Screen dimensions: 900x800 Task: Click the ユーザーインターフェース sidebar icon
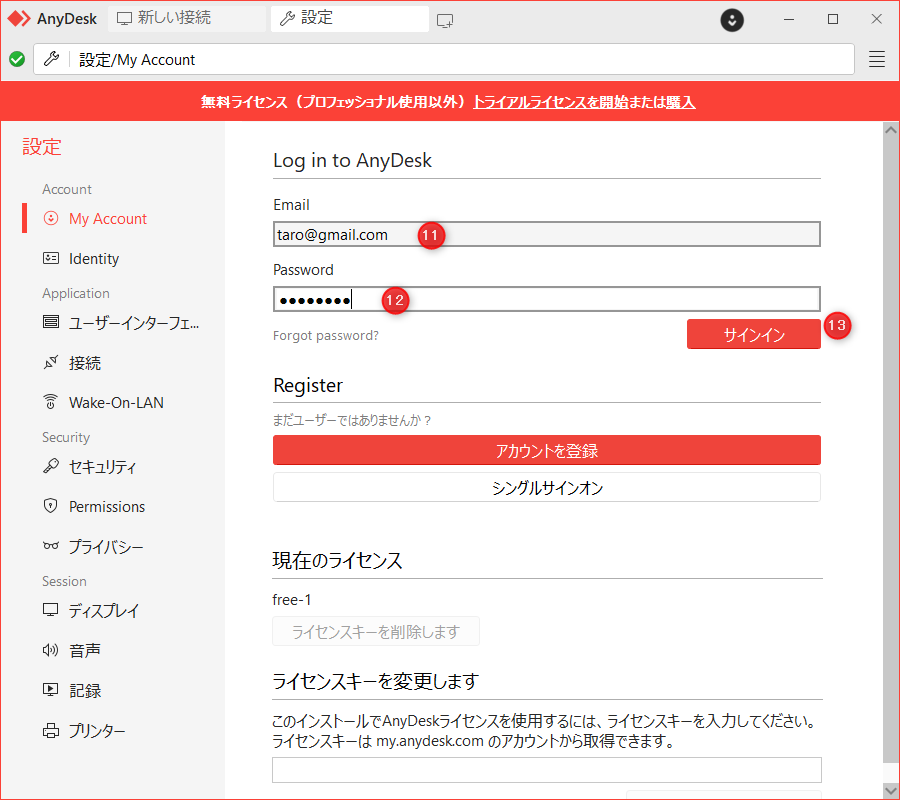(51, 322)
